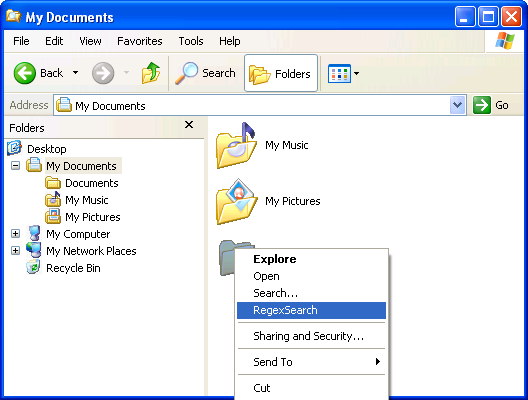Viewport: 528px width, 400px height.
Task: Click the Recycle Bin tree icon
Action: click(33, 268)
